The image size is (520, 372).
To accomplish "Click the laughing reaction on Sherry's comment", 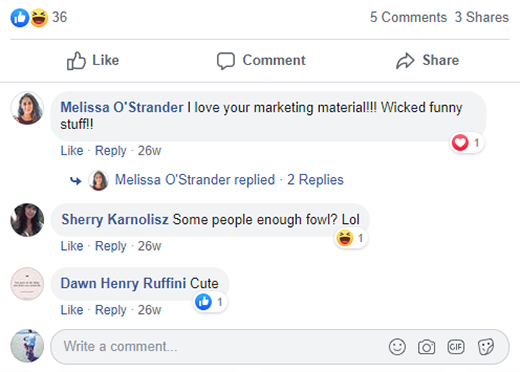I will 345,238.
